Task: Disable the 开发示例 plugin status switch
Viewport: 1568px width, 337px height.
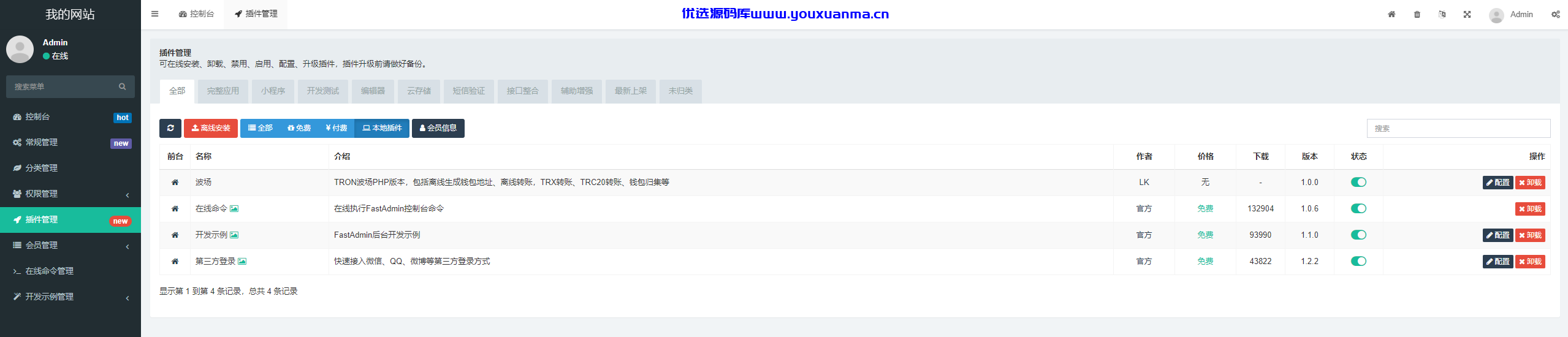Action: coord(1358,235)
